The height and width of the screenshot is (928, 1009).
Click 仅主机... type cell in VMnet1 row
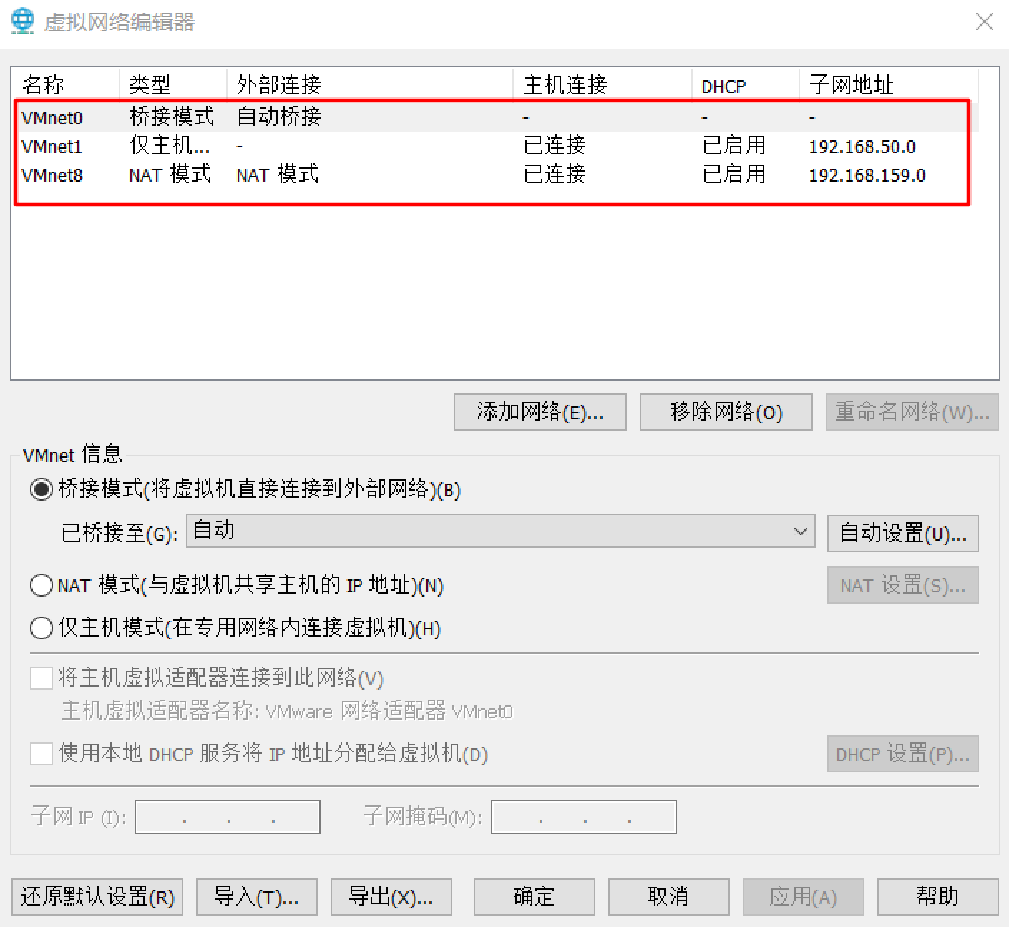click(x=169, y=145)
